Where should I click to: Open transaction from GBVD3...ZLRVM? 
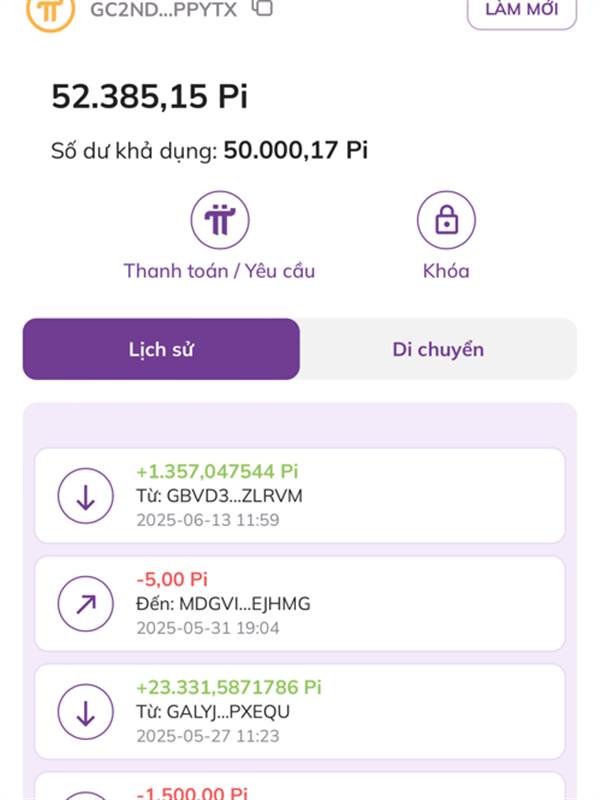pos(300,496)
